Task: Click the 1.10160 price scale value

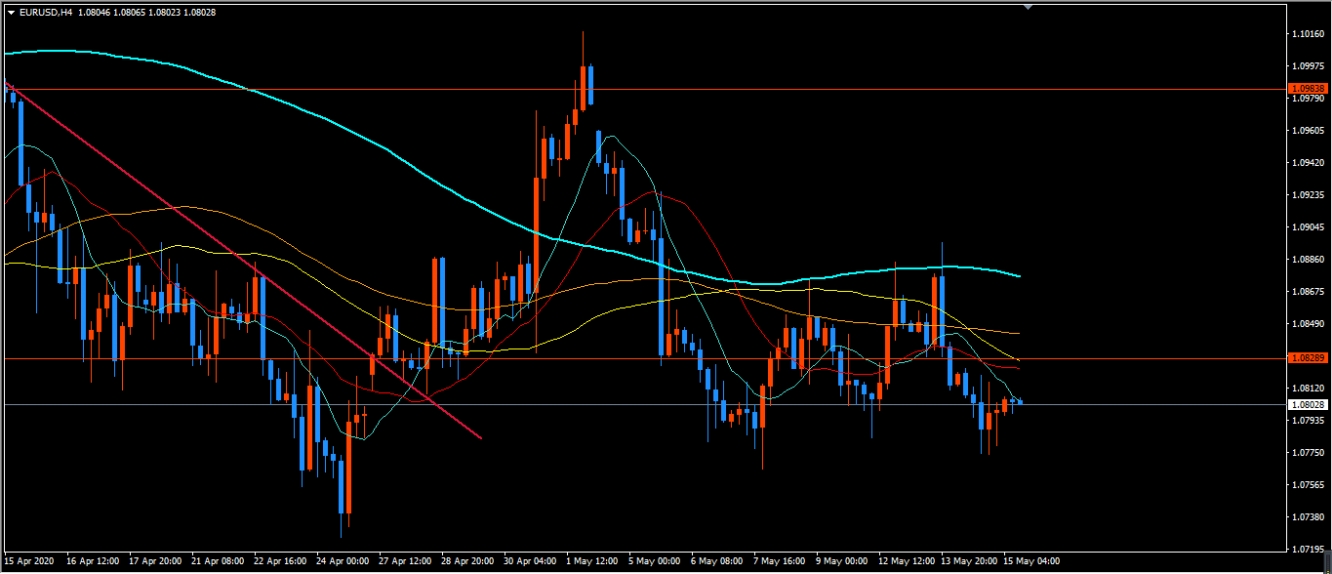Action: pos(1308,33)
